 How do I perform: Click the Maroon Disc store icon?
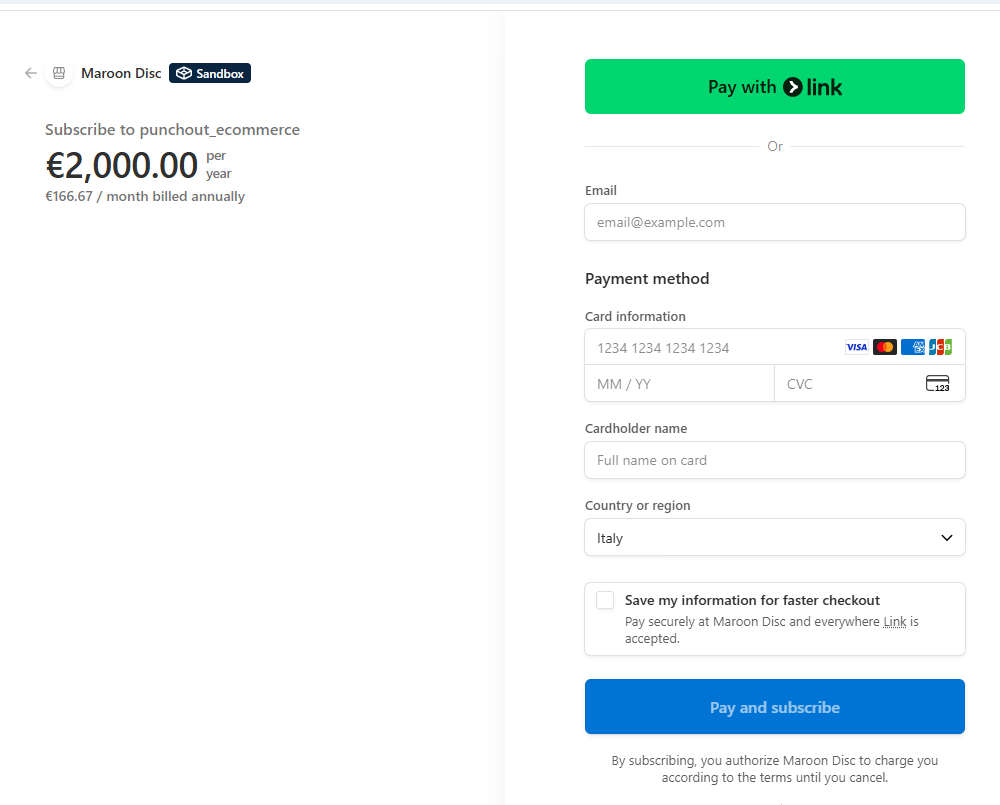(59, 73)
